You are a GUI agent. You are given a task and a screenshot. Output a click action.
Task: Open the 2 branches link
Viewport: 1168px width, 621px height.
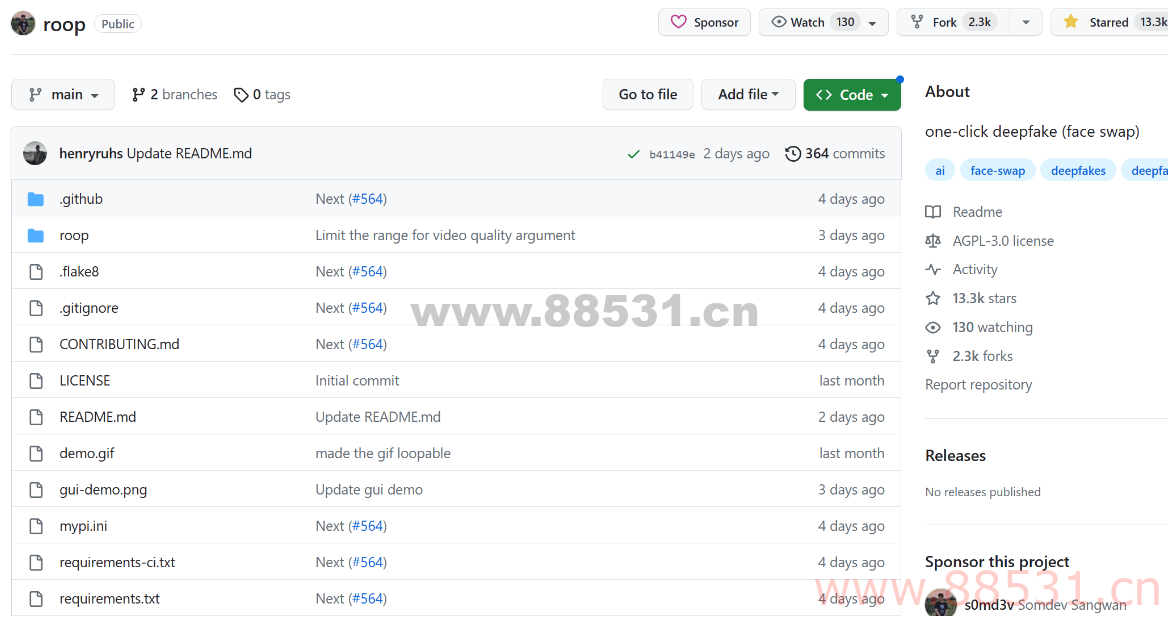(175, 95)
